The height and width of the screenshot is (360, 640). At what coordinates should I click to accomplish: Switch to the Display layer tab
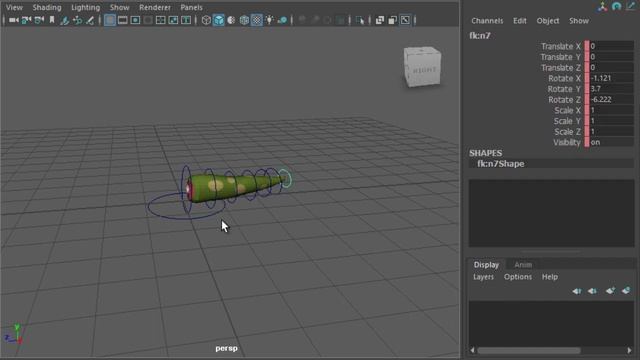(486, 264)
